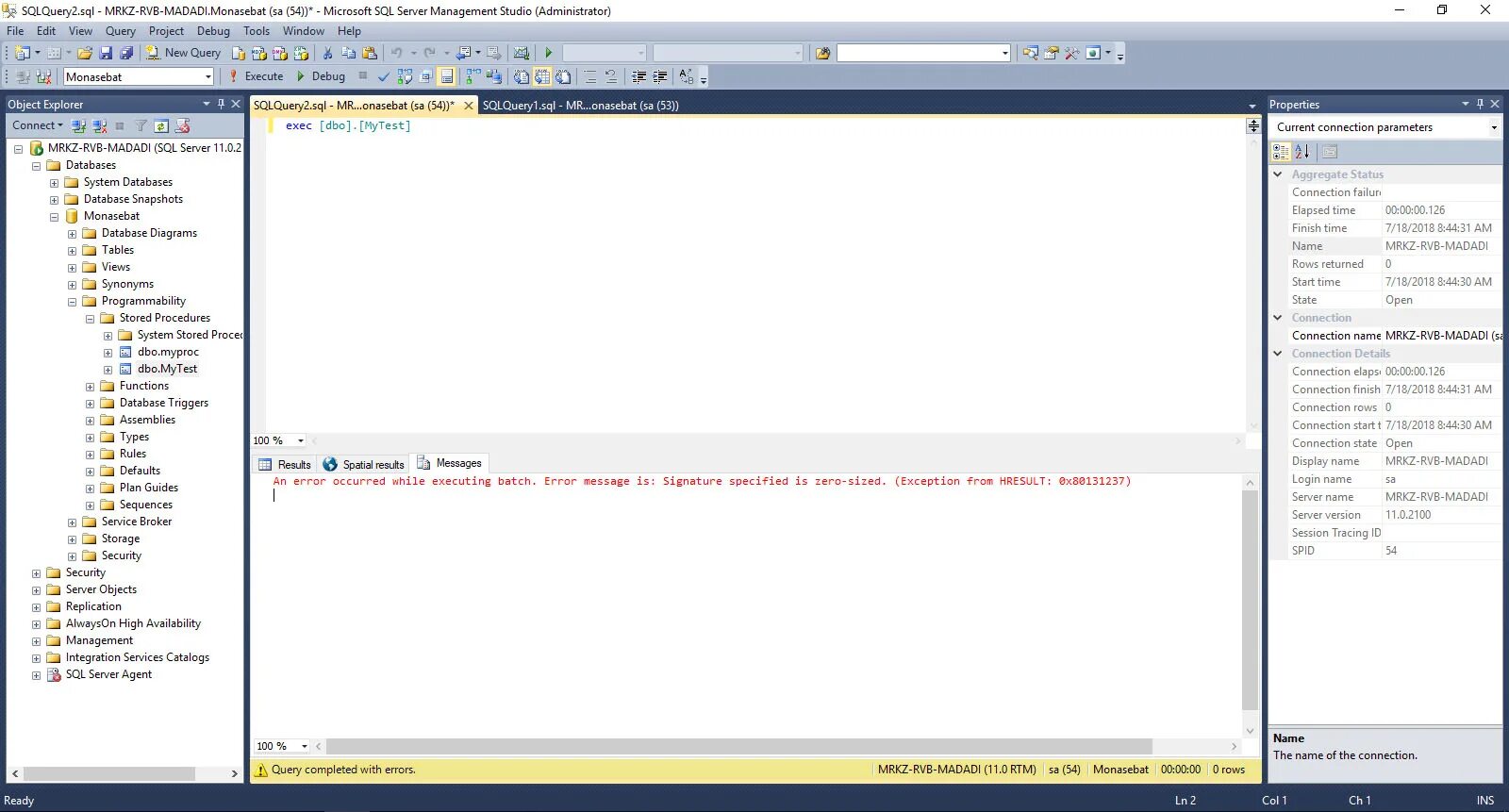Viewport: 1509px width, 812px height.
Task: Click disconnect icon in Object Explorer toolbar
Action: pyautogui.click(x=99, y=125)
